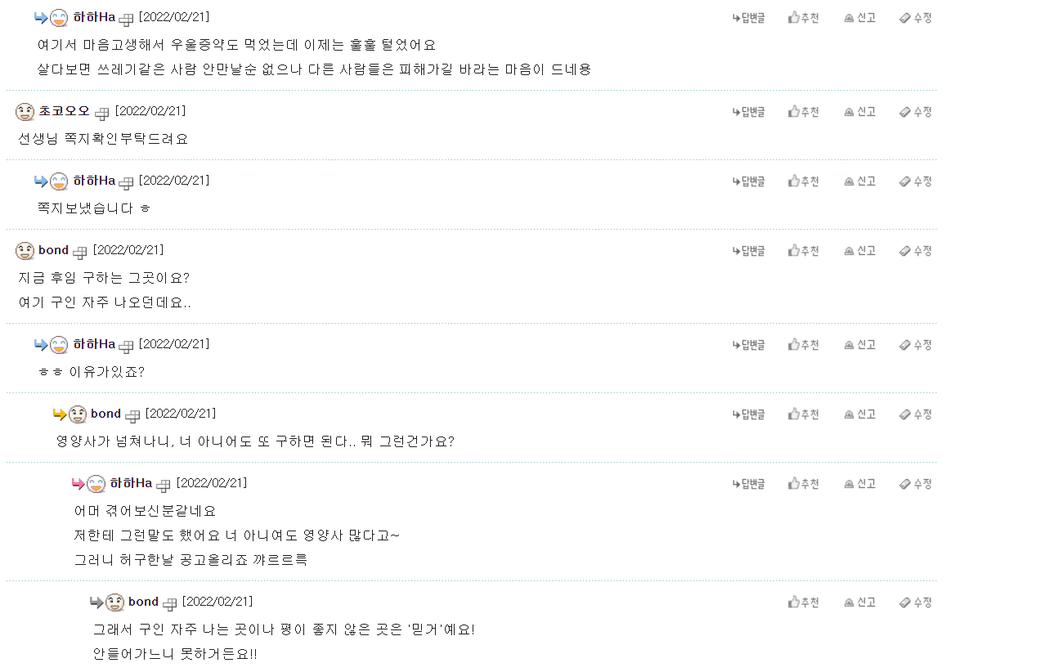This screenshot has height=667, width=1040.
Task: Click the pink reply arrow before the '어머 겪어보신분같네요' comment
Action: (78, 484)
